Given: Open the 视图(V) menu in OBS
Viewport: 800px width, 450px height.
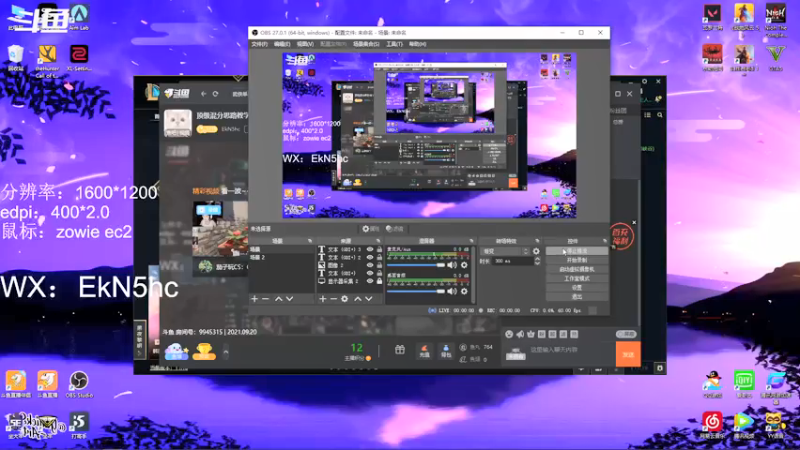Looking at the screenshot, I should 305,44.
